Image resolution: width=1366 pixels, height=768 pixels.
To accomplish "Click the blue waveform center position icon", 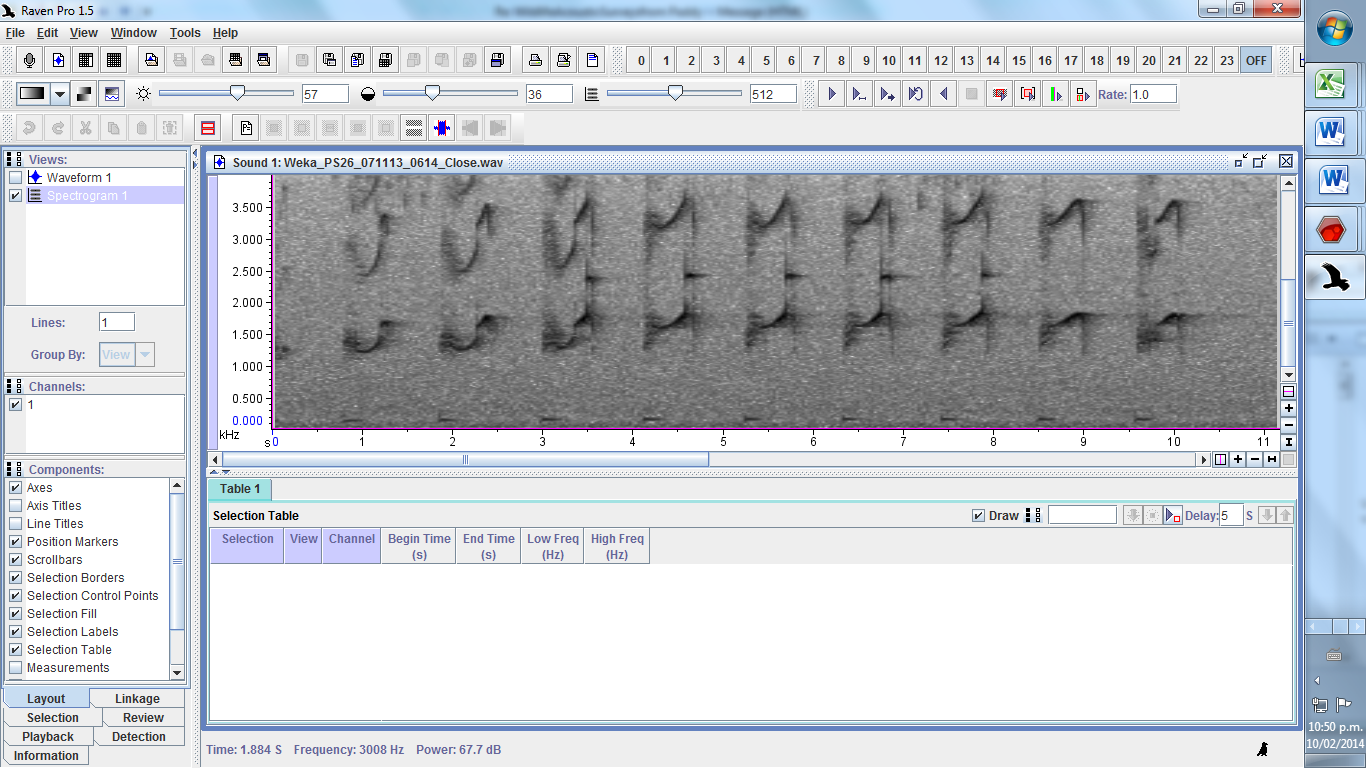I will 442,128.
